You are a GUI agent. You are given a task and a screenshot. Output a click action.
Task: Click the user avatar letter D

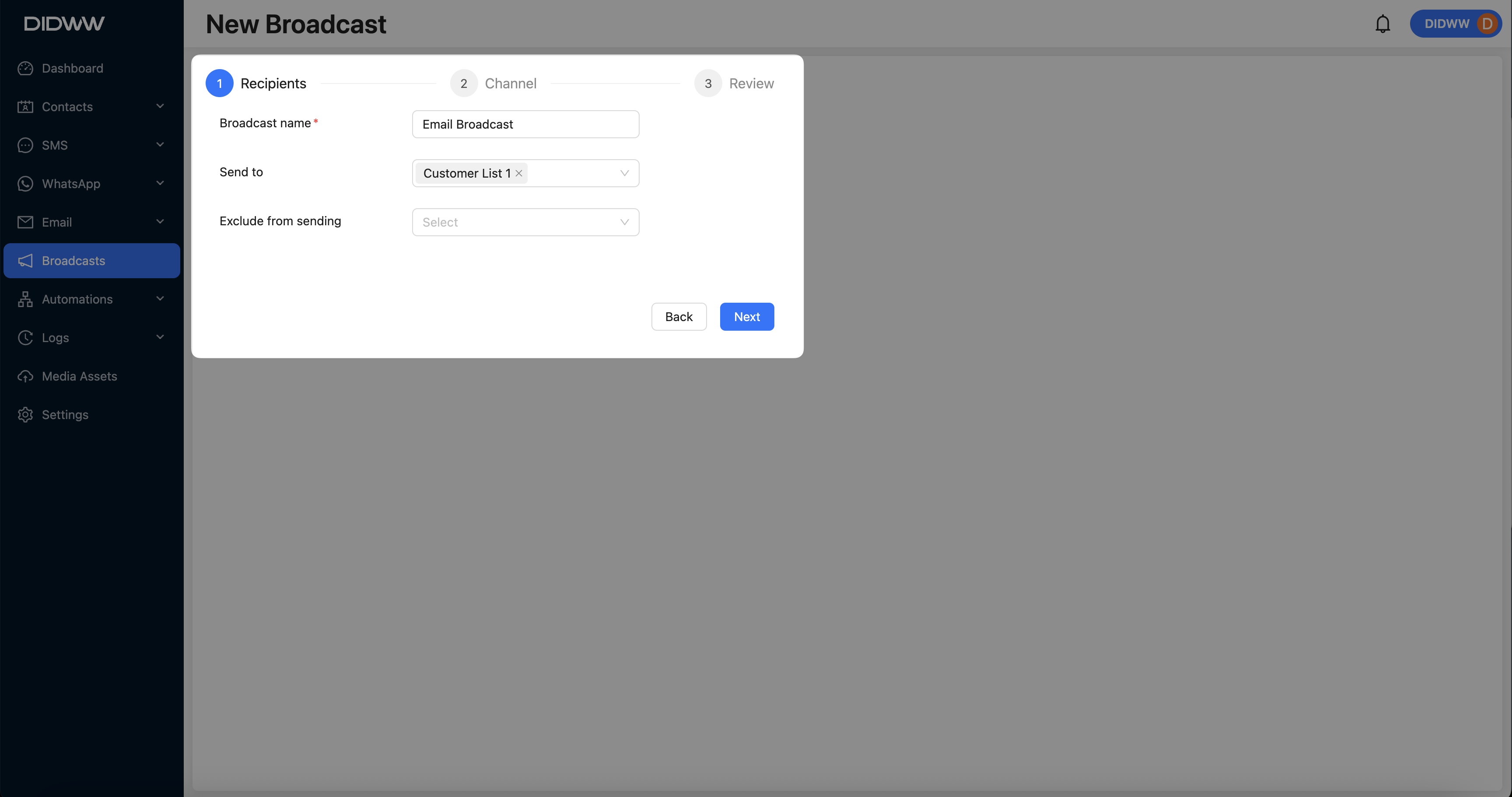click(1486, 24)
